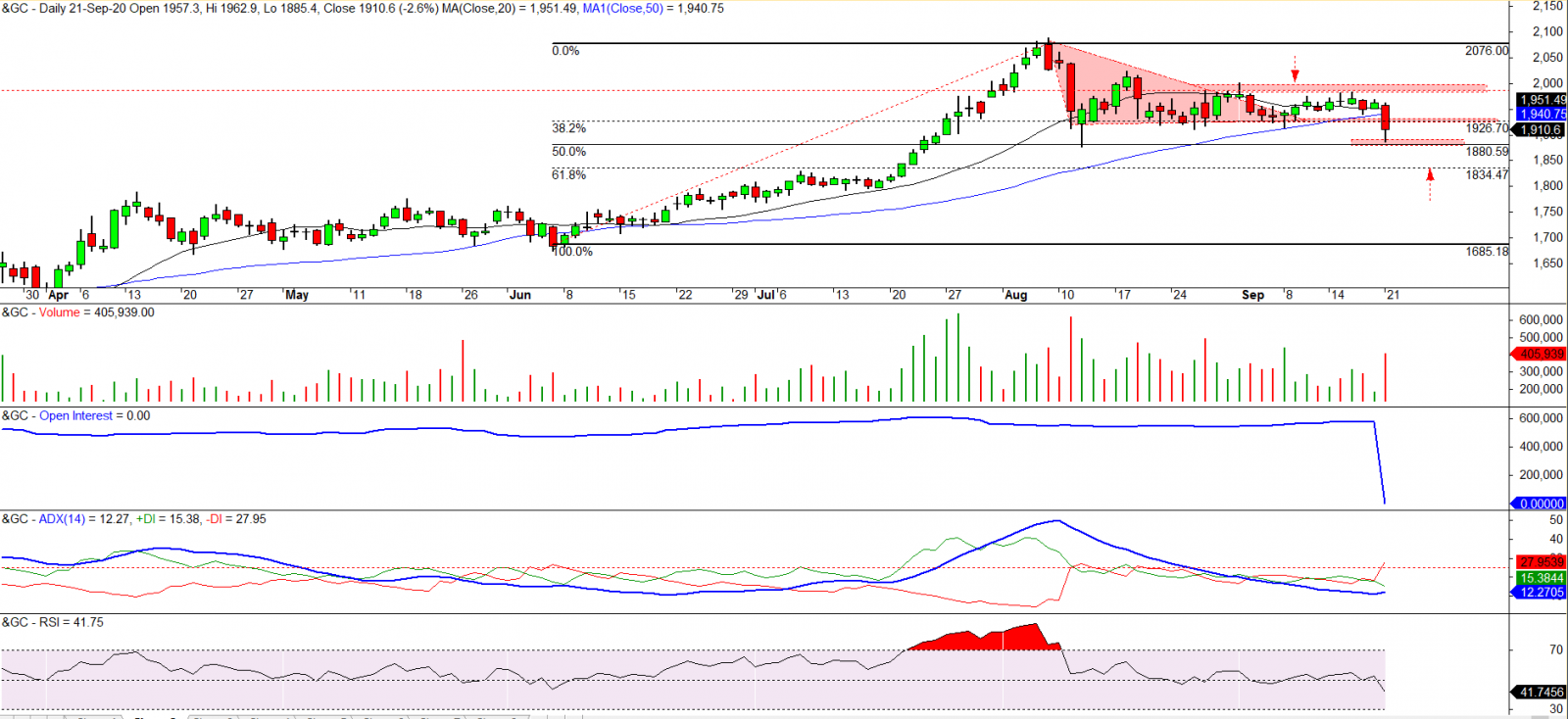
Task: Click the Jul month label on date axis
Action: (765, 294)
